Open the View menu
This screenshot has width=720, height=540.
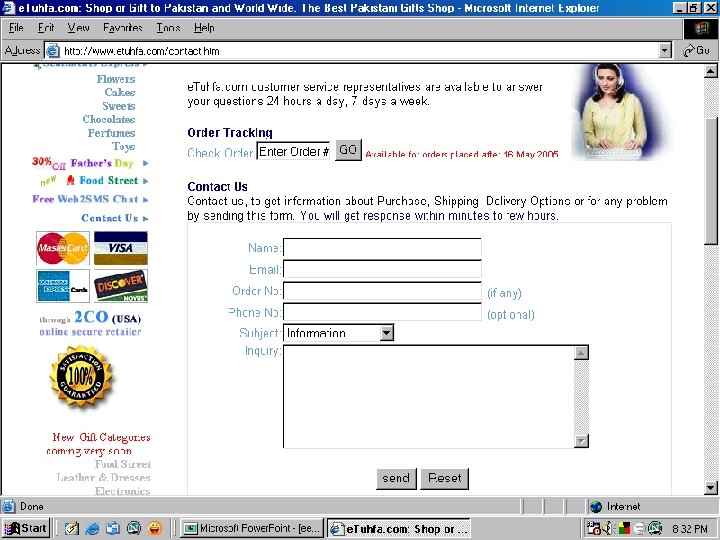click(78, 28)
